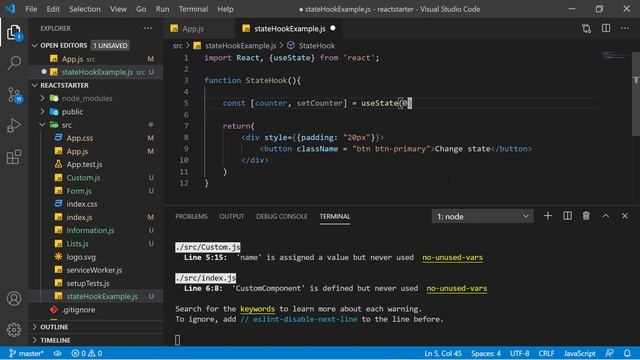640x360 pixels.
Task: Open the Source Control view
Action: click(14, 95)
